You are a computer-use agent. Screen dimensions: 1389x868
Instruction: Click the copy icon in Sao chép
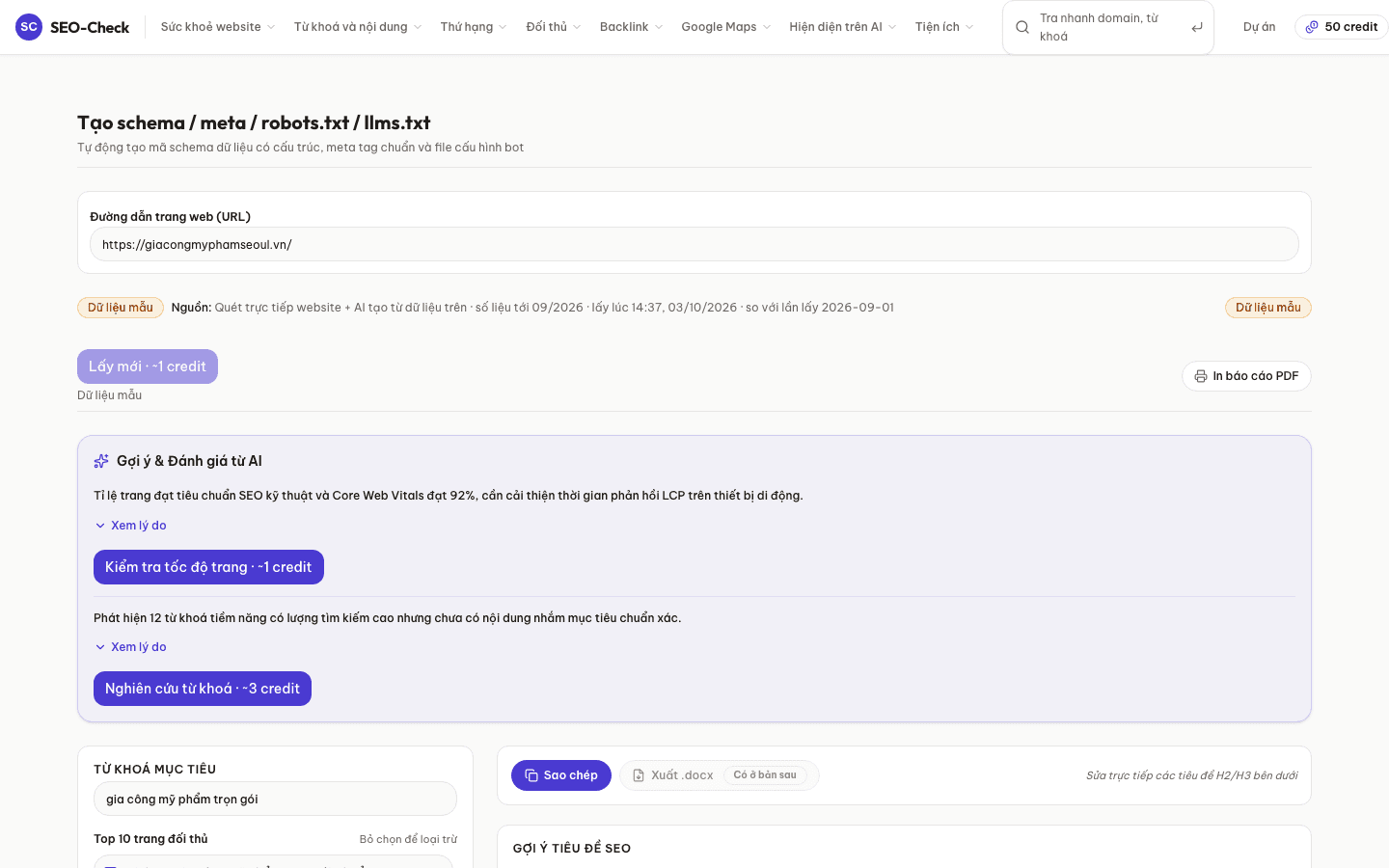(531, 775)
